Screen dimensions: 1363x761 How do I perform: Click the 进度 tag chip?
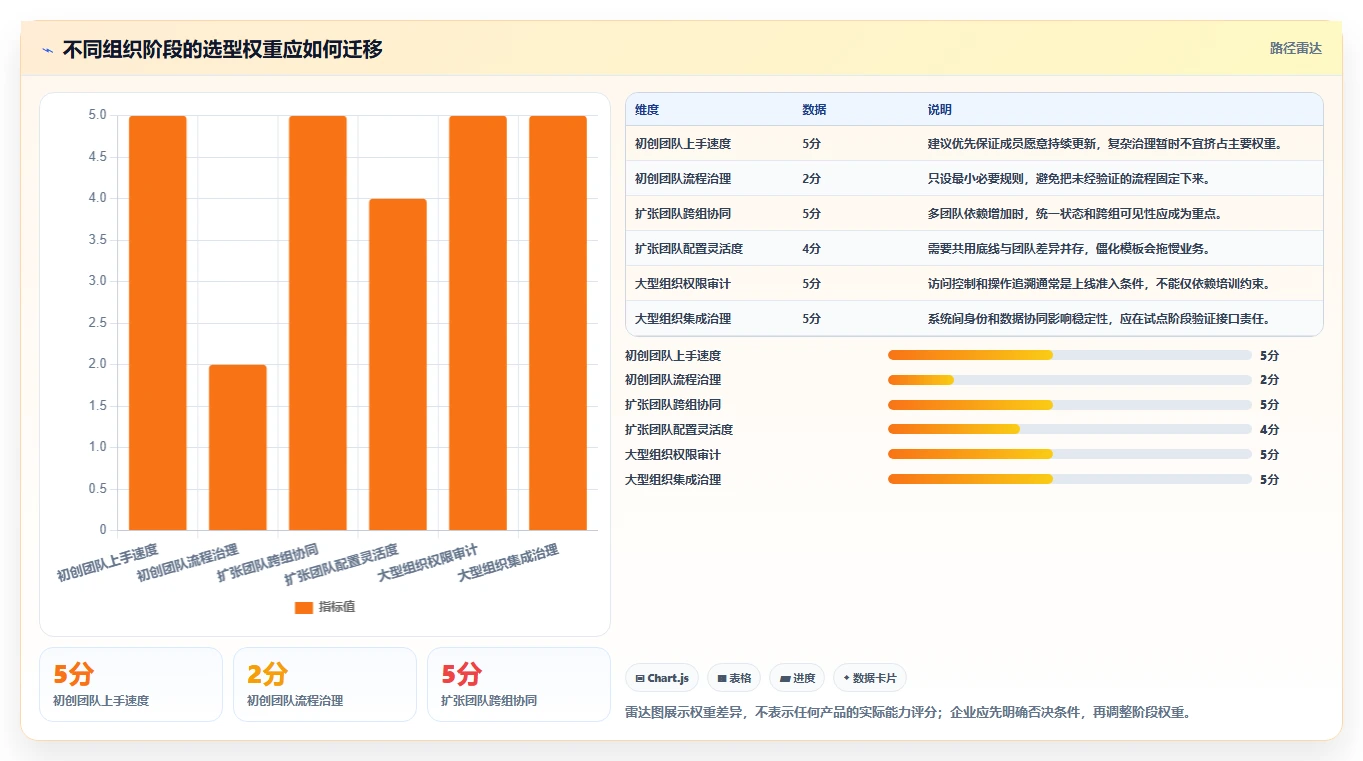(797, 678)
